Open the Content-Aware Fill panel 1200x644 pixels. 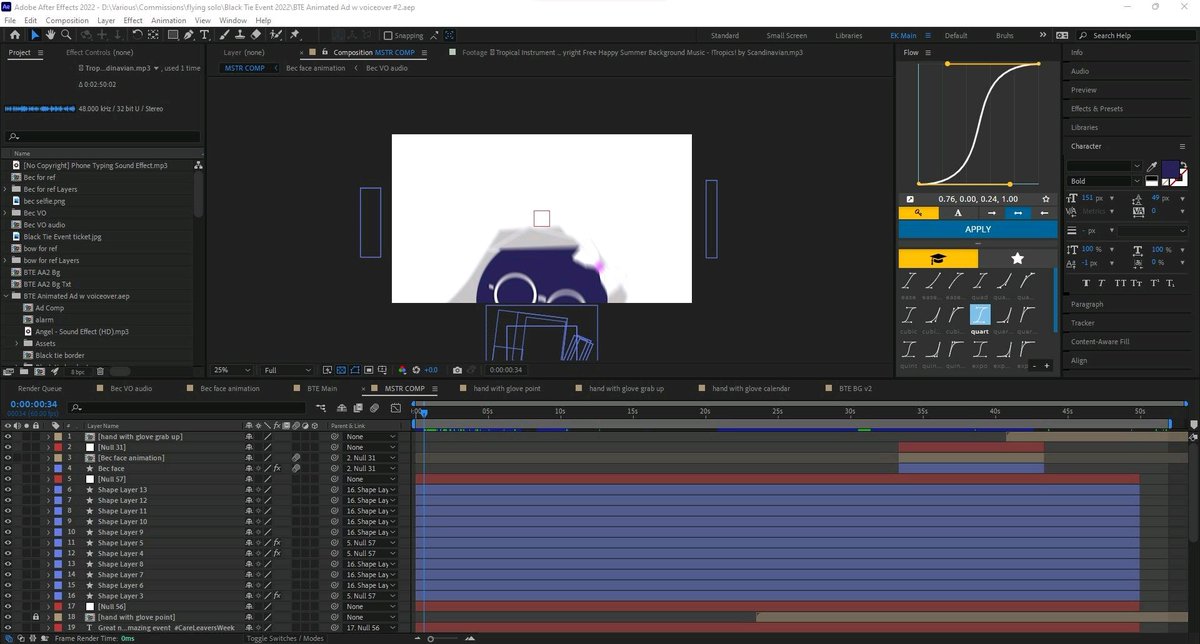pyautogui.click(x=1100, y=341)
